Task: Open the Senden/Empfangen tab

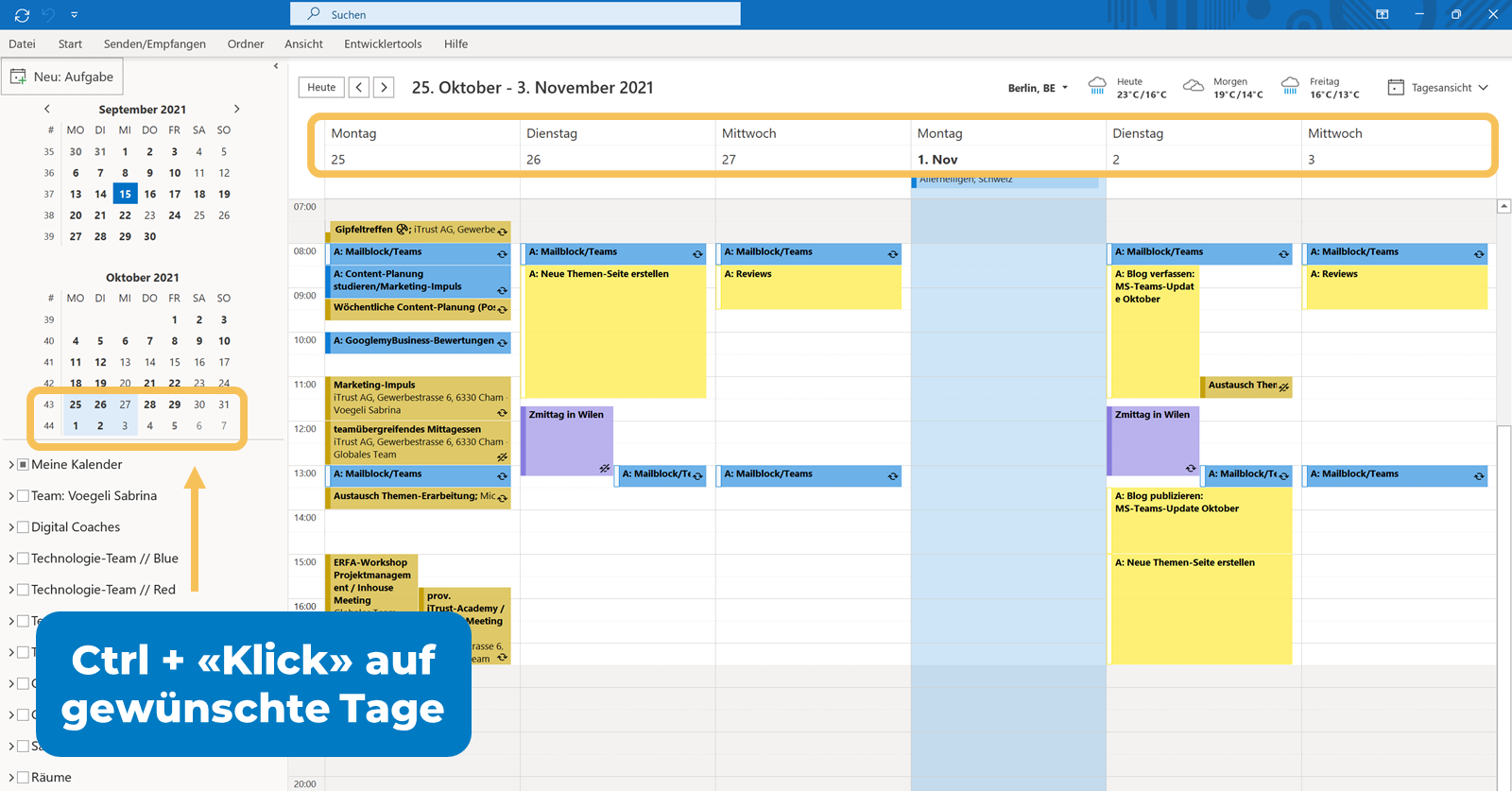Action: [x=155, y=43]
